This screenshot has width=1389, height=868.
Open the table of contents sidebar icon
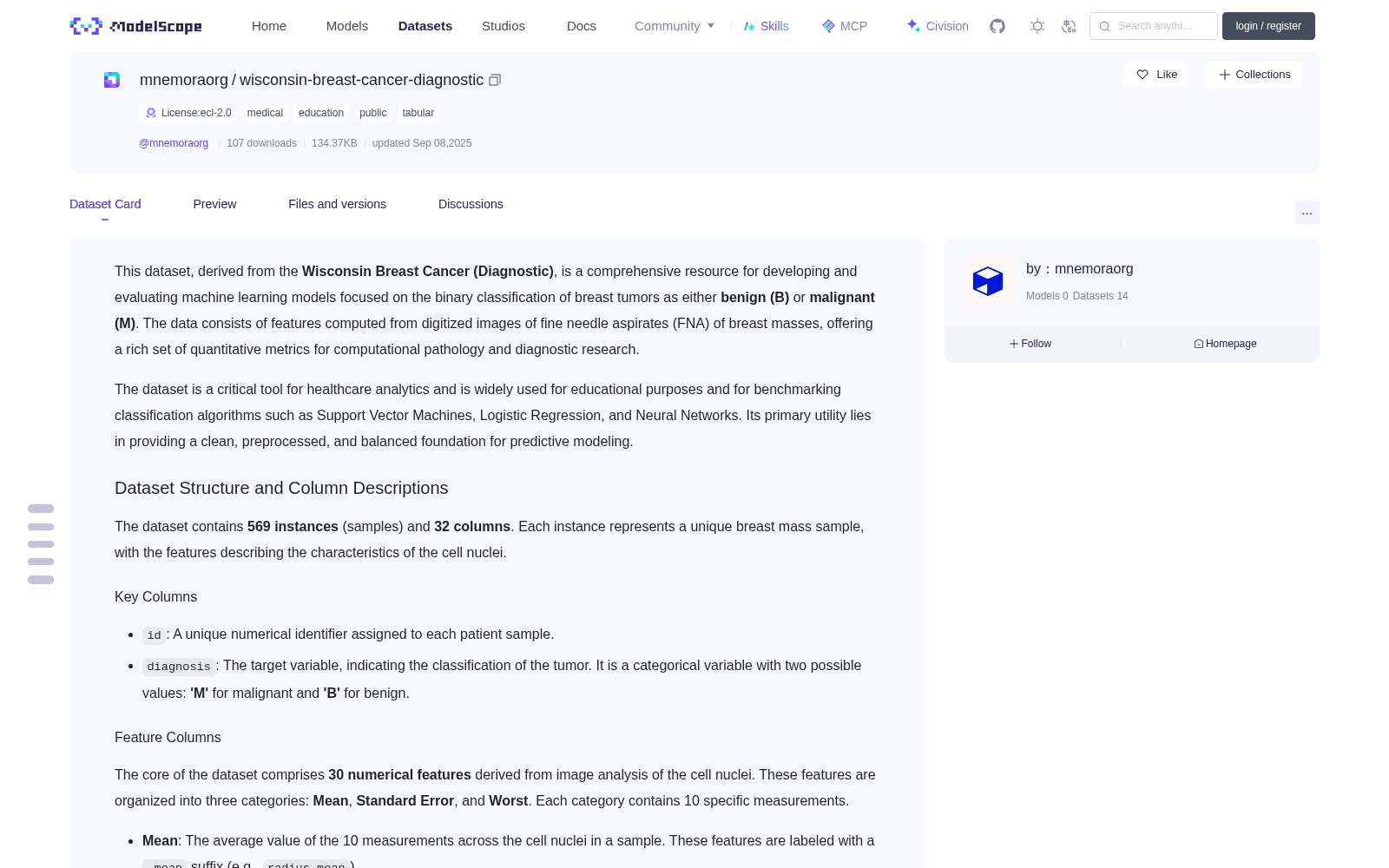point(41,544)
